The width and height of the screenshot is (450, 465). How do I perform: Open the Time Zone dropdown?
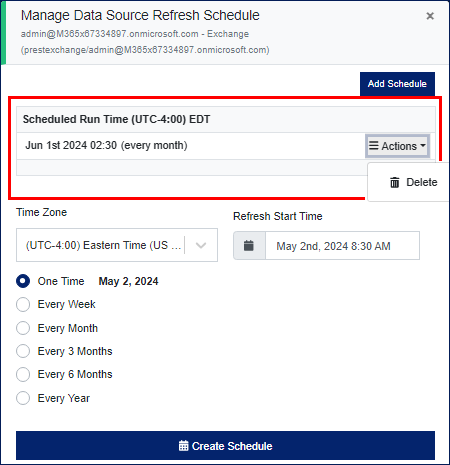pyautogui.click(x=117, y=245)
